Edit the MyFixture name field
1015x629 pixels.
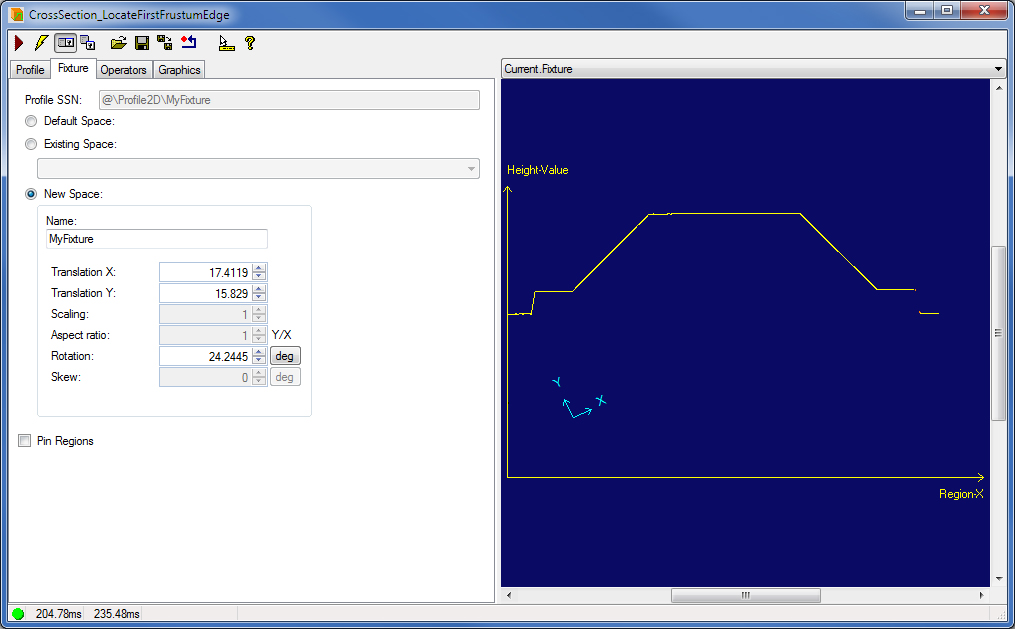pyautogui.click(x=156, y=239)
